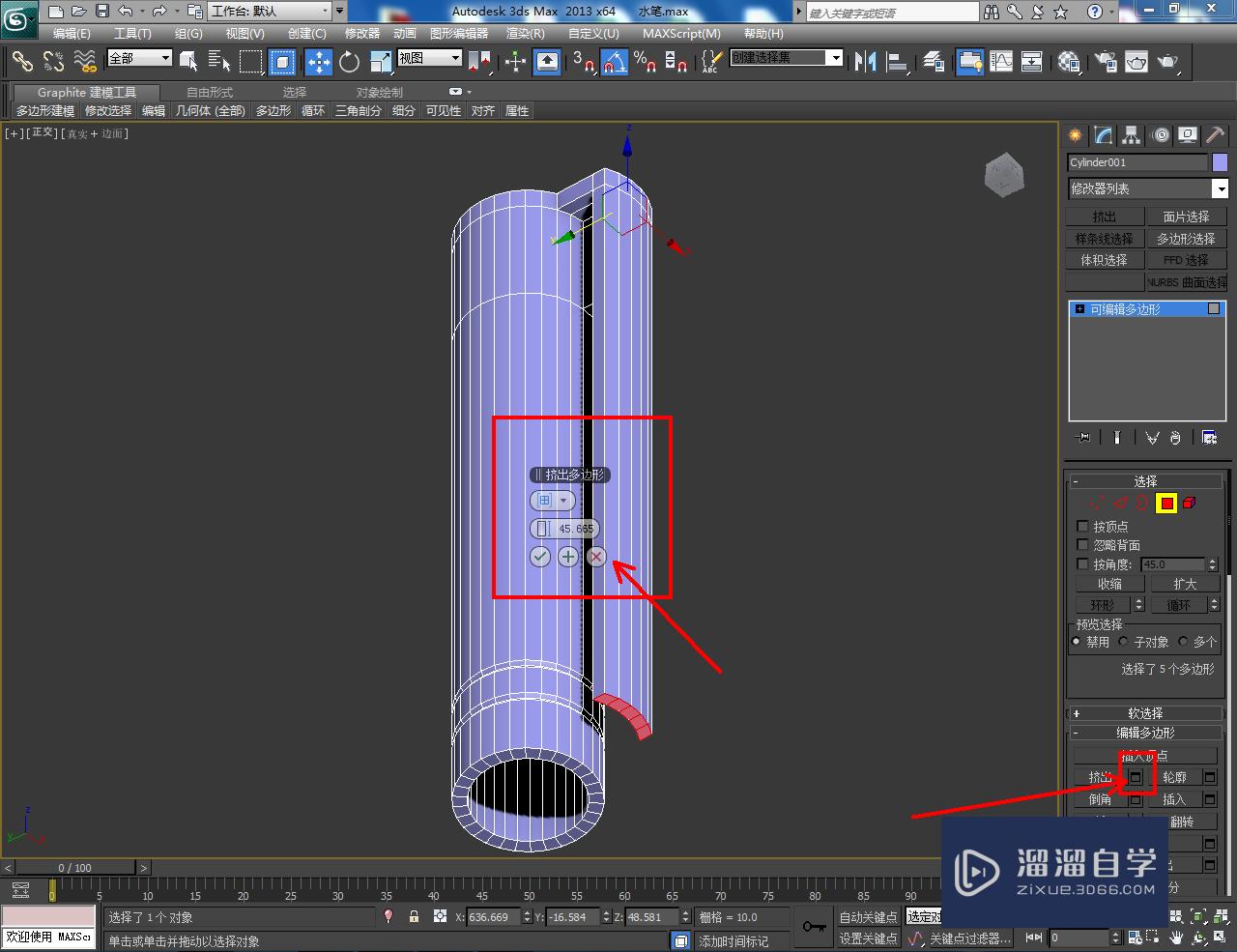Toggle the selection lock icon
This screenshot has width=1237, height=952.
414,916
